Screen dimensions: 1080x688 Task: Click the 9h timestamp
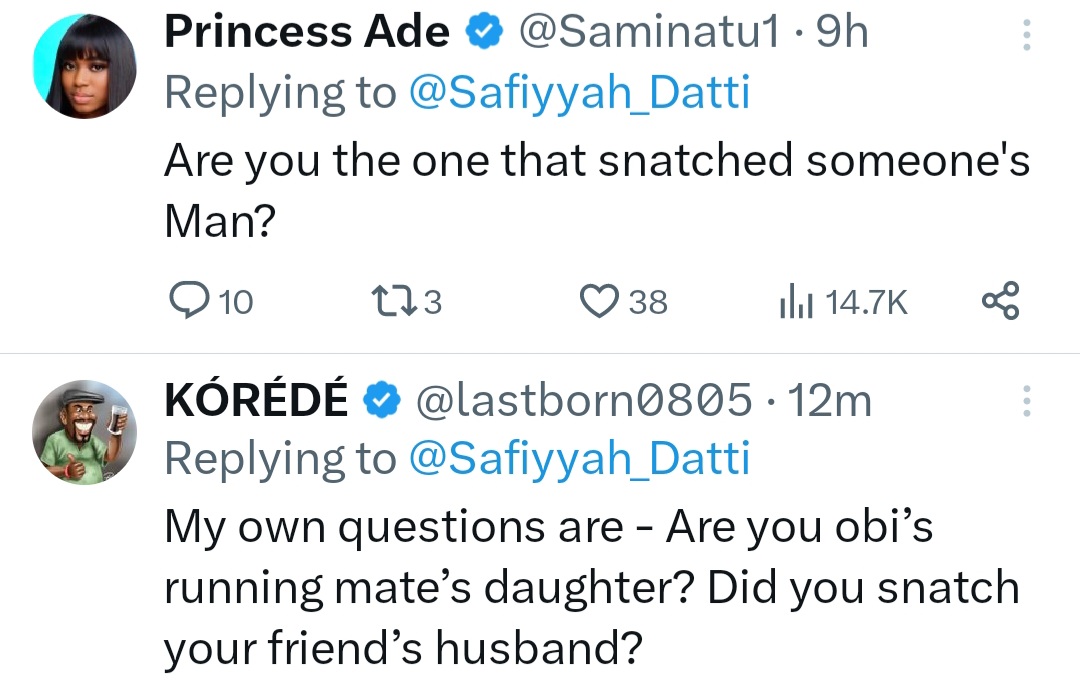[842, 33]
